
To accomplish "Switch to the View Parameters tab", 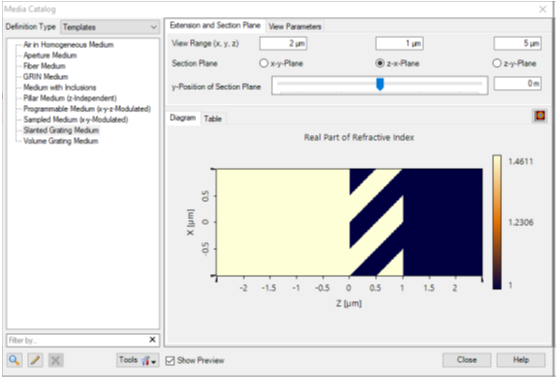I will tap(295, 26).
